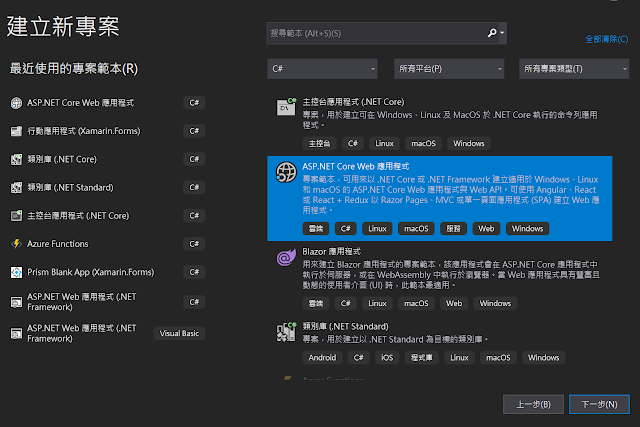
Task: Choose the 主控台應用程式 (.NET Core) template title
Action: (353, 102)
